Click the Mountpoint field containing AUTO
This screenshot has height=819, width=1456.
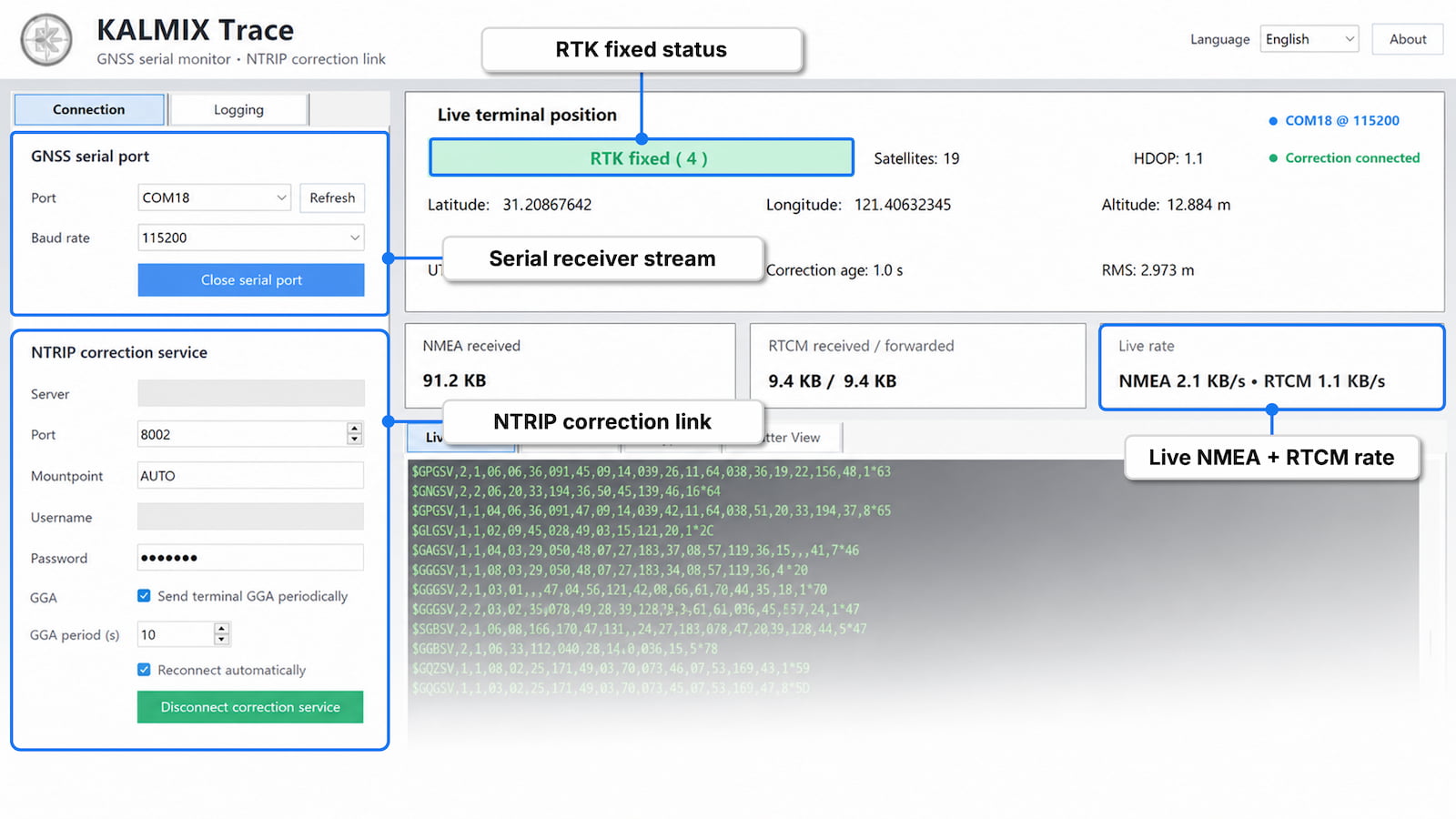coord(251,476)
